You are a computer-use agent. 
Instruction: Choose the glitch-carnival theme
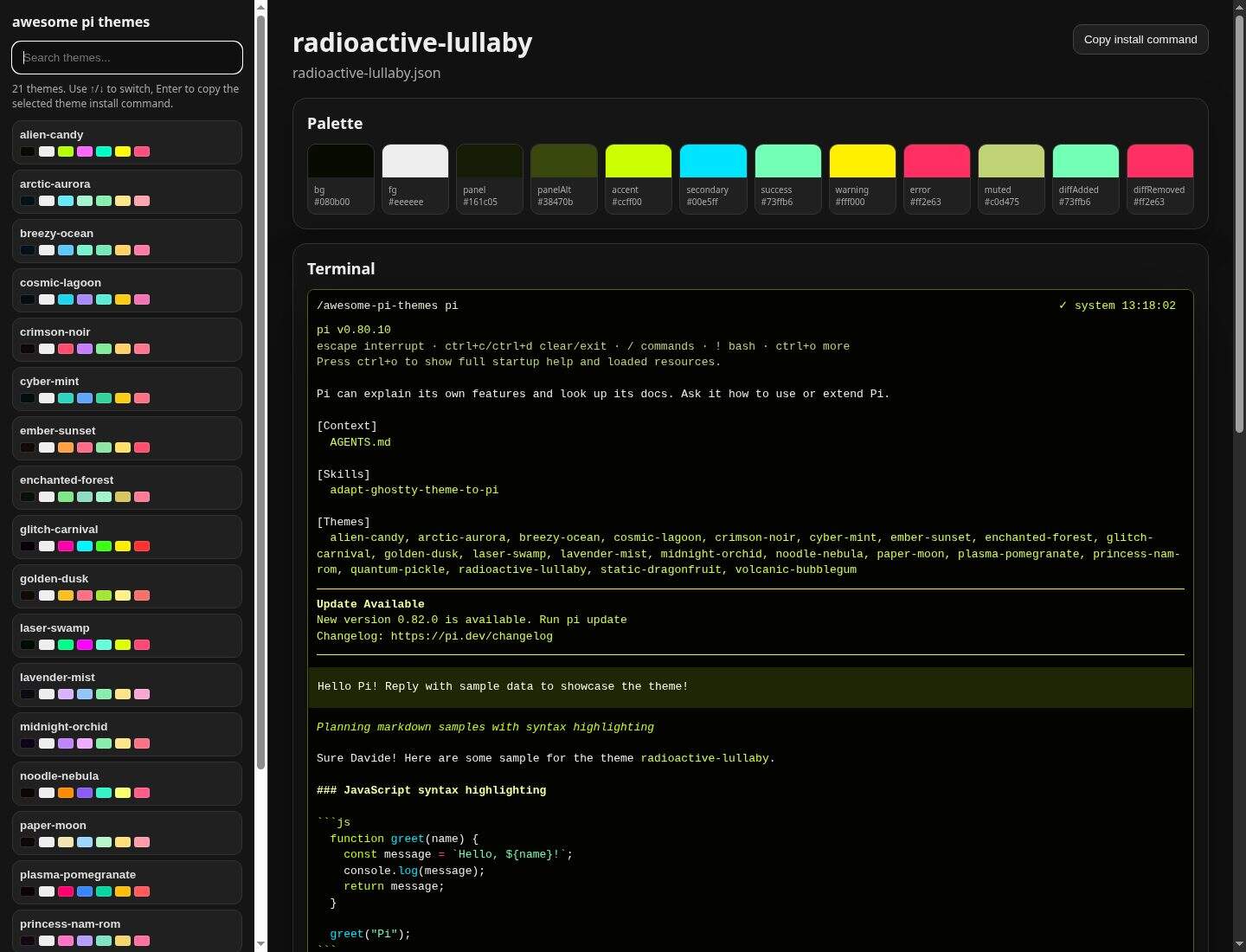tap(127, 537)
